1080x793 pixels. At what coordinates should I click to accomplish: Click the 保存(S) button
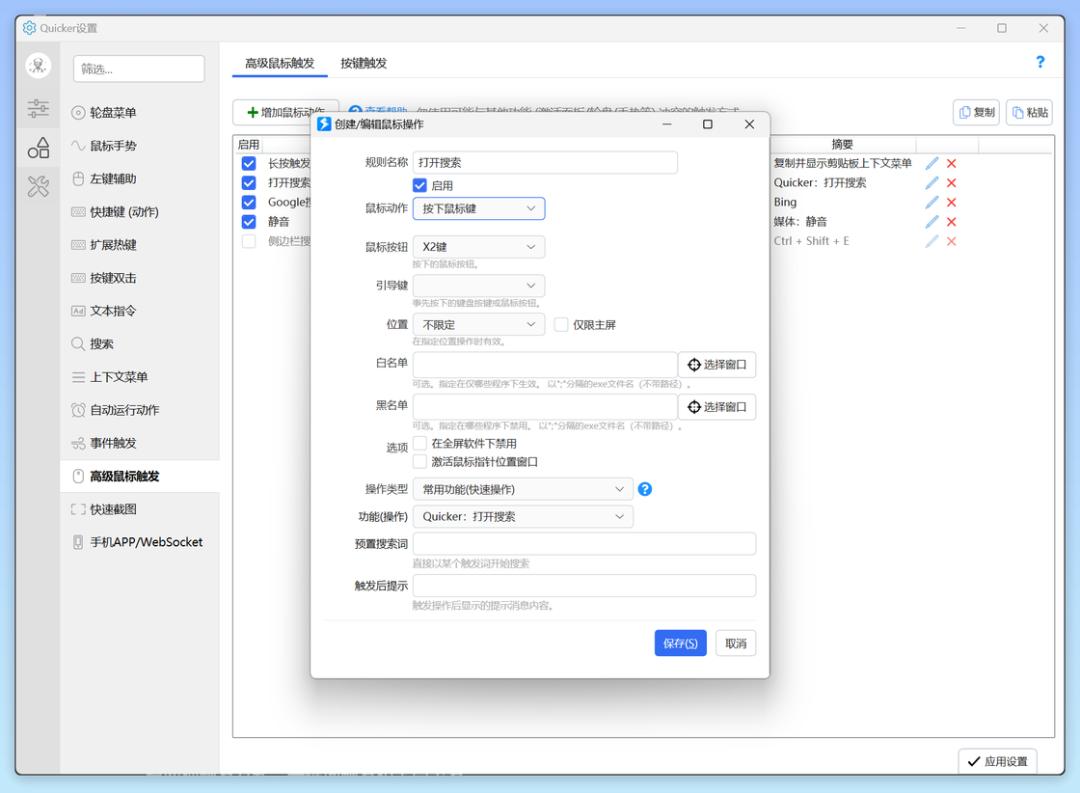(x=681, y=643)
